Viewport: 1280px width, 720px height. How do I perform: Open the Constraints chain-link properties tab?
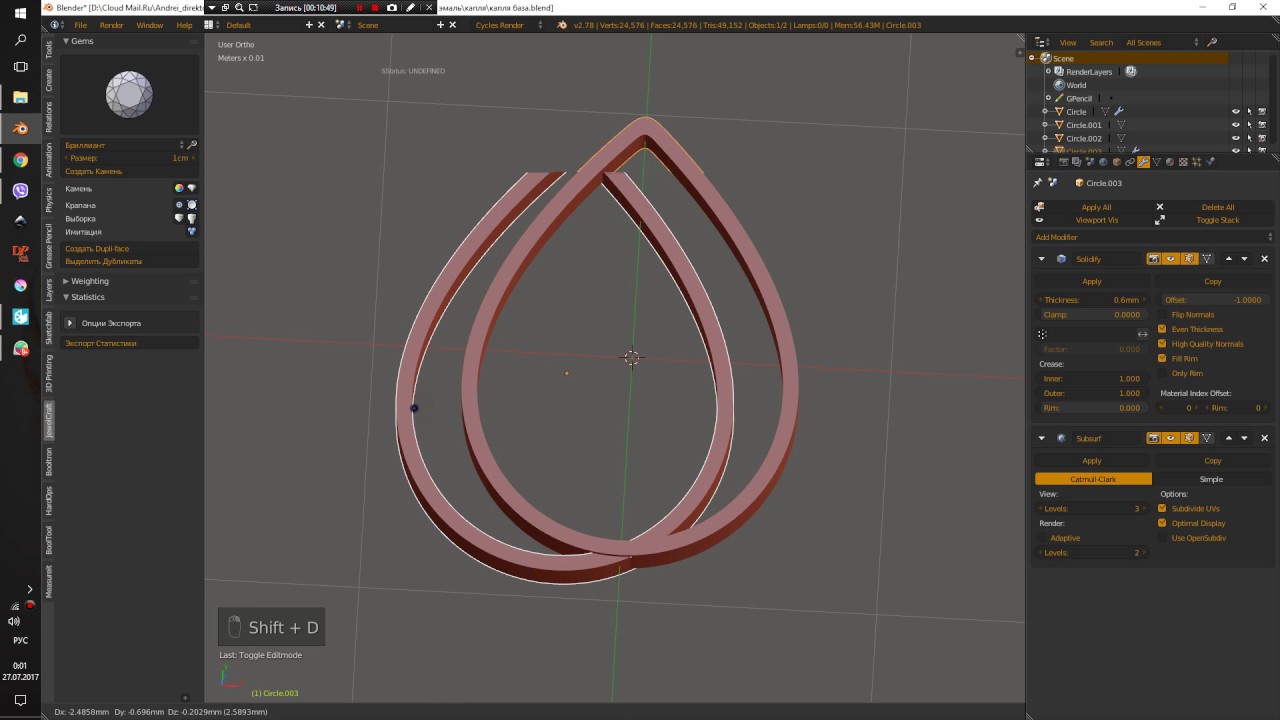pyautogui.click(x=1130, y=162)
